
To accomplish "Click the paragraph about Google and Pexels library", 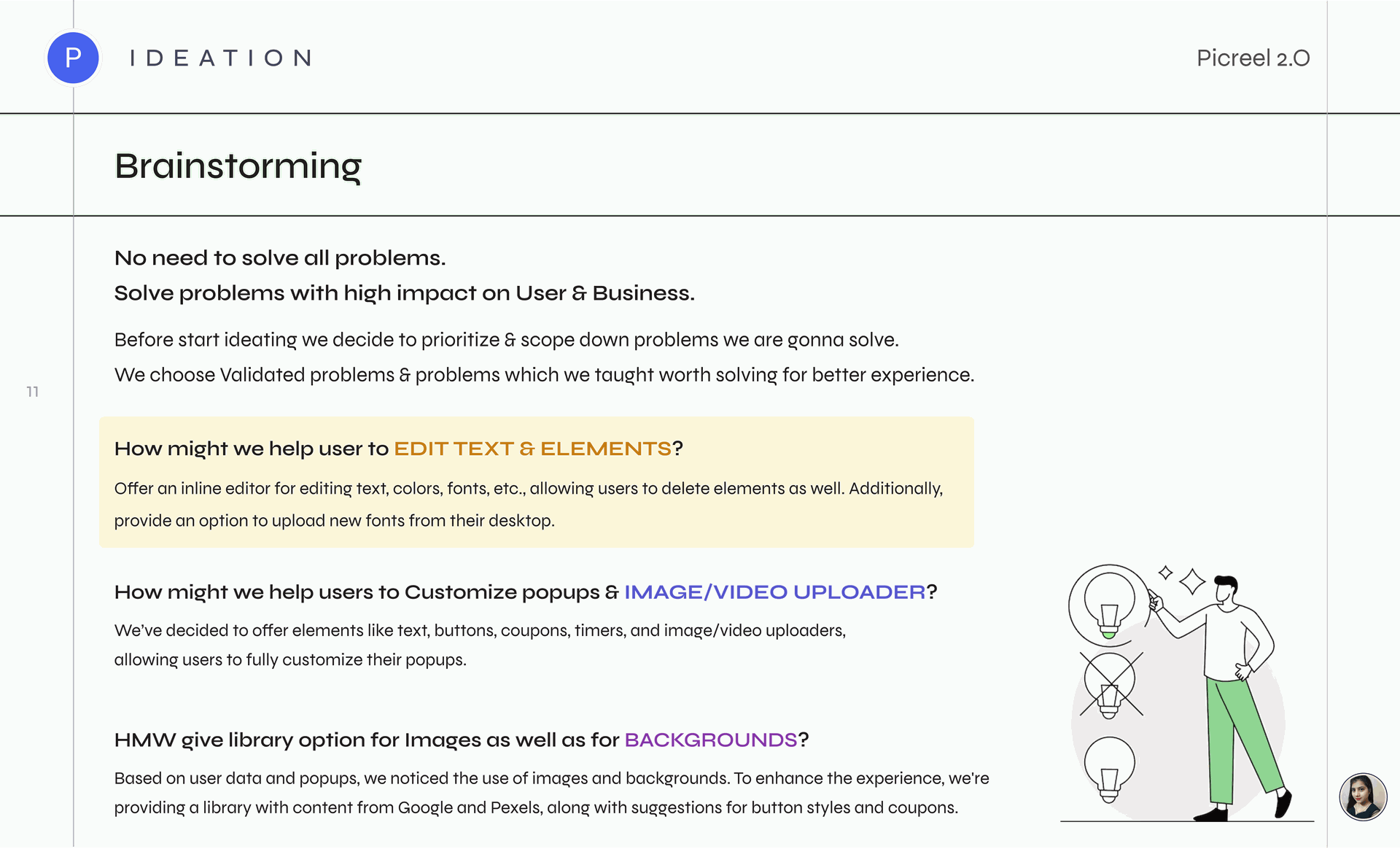I will point(551,793).
